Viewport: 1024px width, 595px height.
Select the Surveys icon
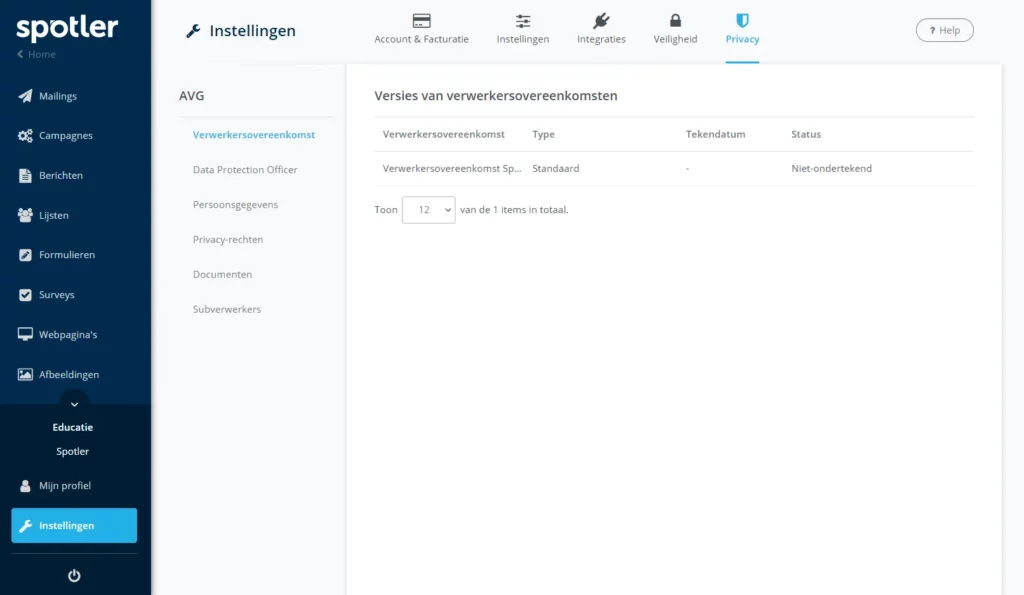click(x=24, y=294)
